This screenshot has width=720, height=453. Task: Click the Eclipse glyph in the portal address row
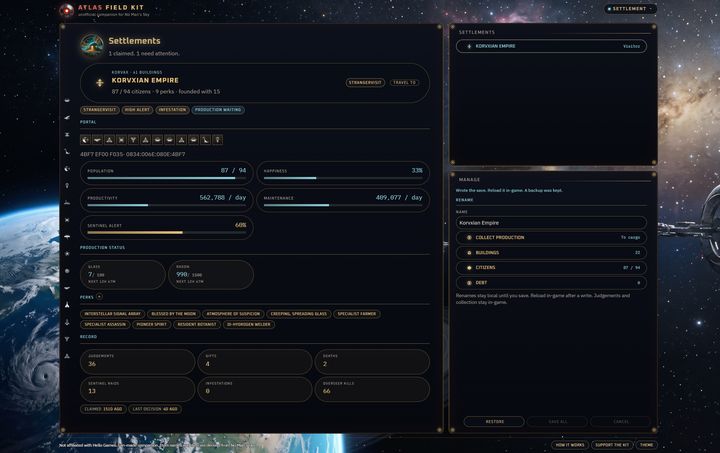[x=85, y=140]
